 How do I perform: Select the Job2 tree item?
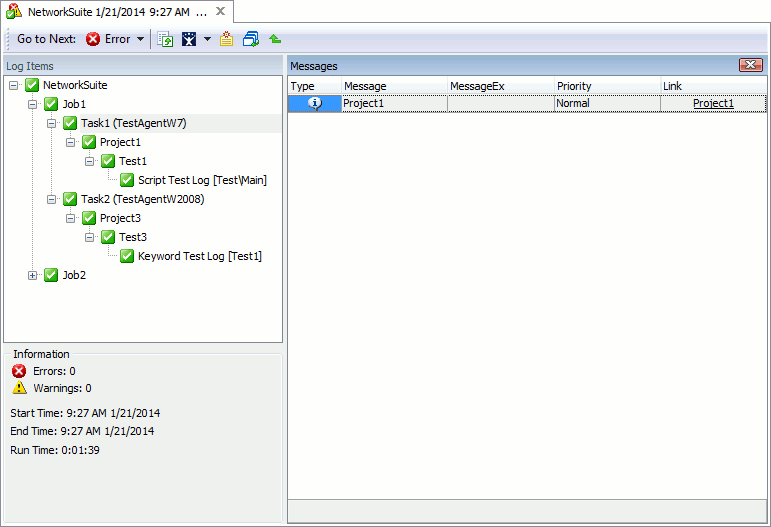(x=74, y=275)
